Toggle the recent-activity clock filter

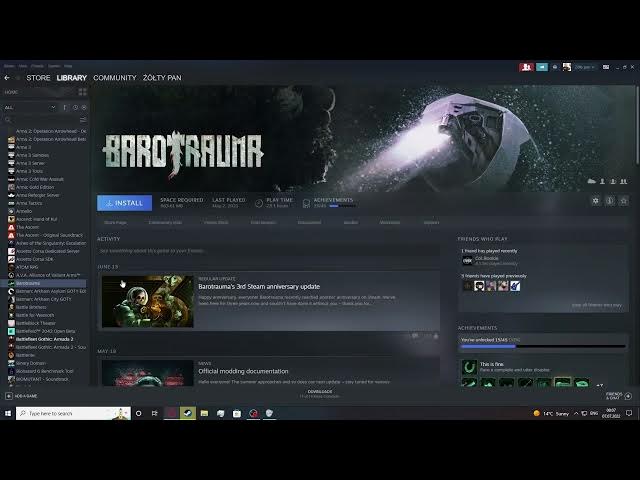[75, 107]
